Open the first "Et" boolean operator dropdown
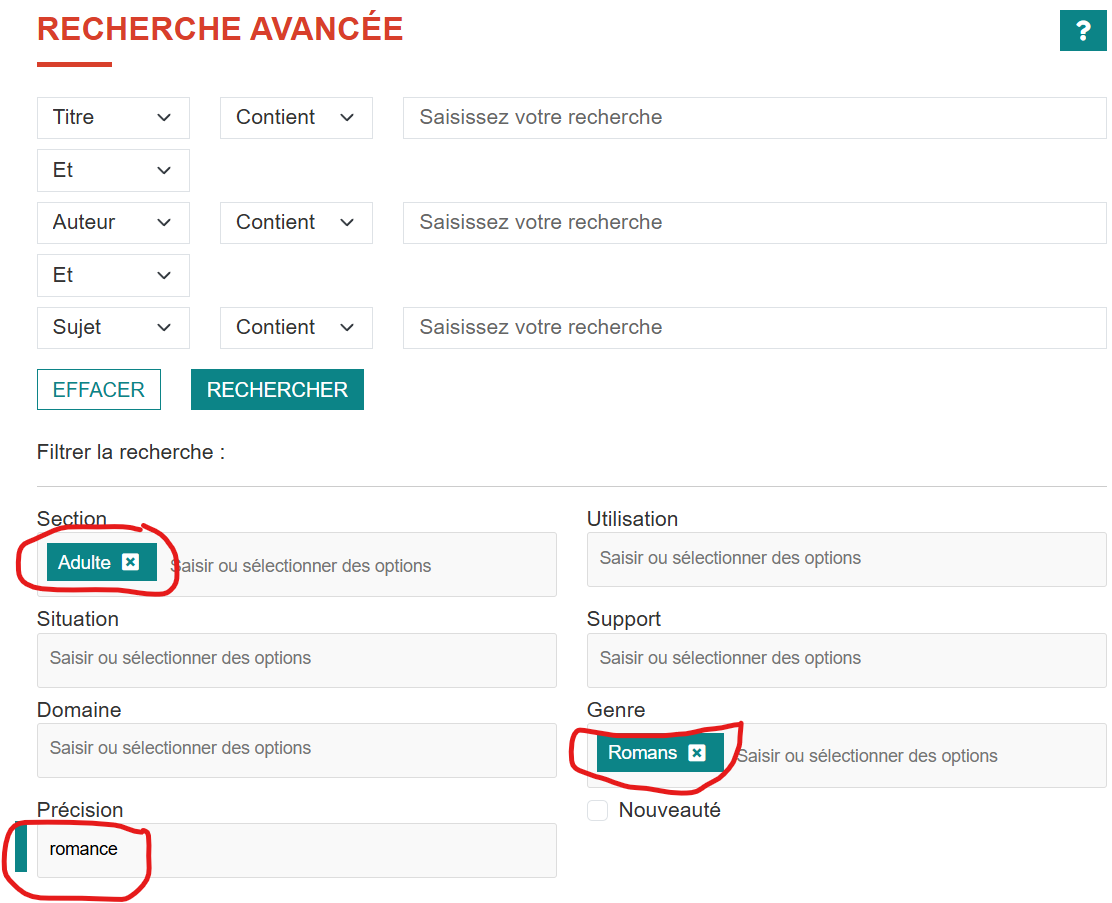Screen dimensions: 1112x903 click(113, 170)
